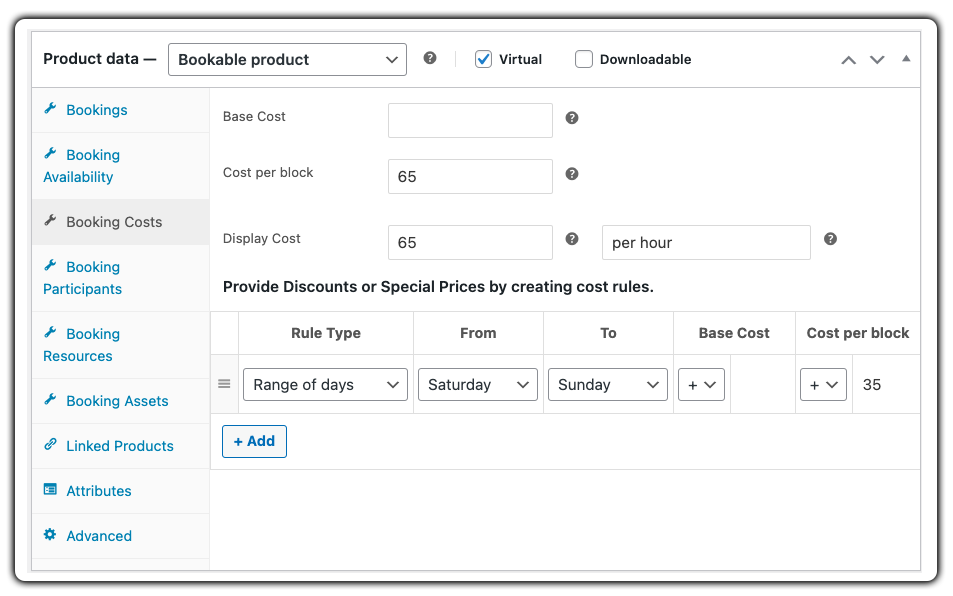Select the Booking Costs tab
Viewport: 953px width, 596px height.
(120, 222)
